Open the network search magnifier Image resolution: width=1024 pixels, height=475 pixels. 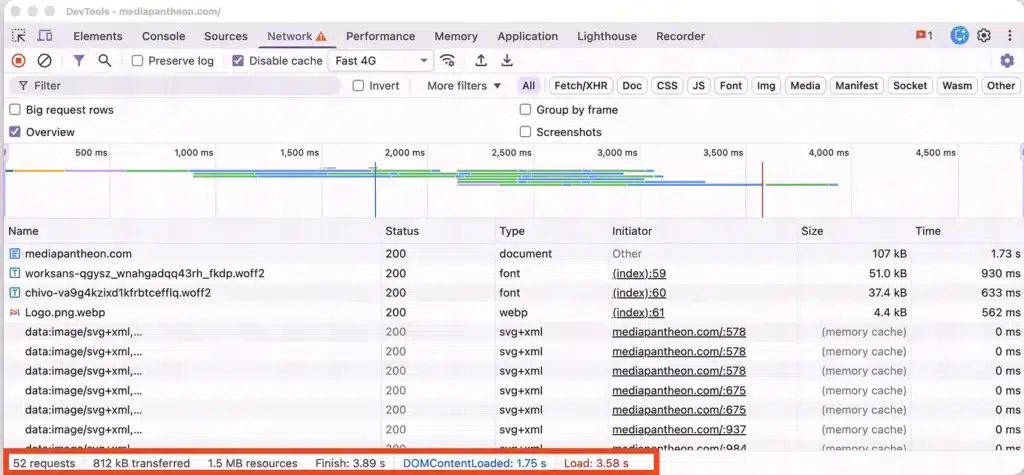coord(104,61)
